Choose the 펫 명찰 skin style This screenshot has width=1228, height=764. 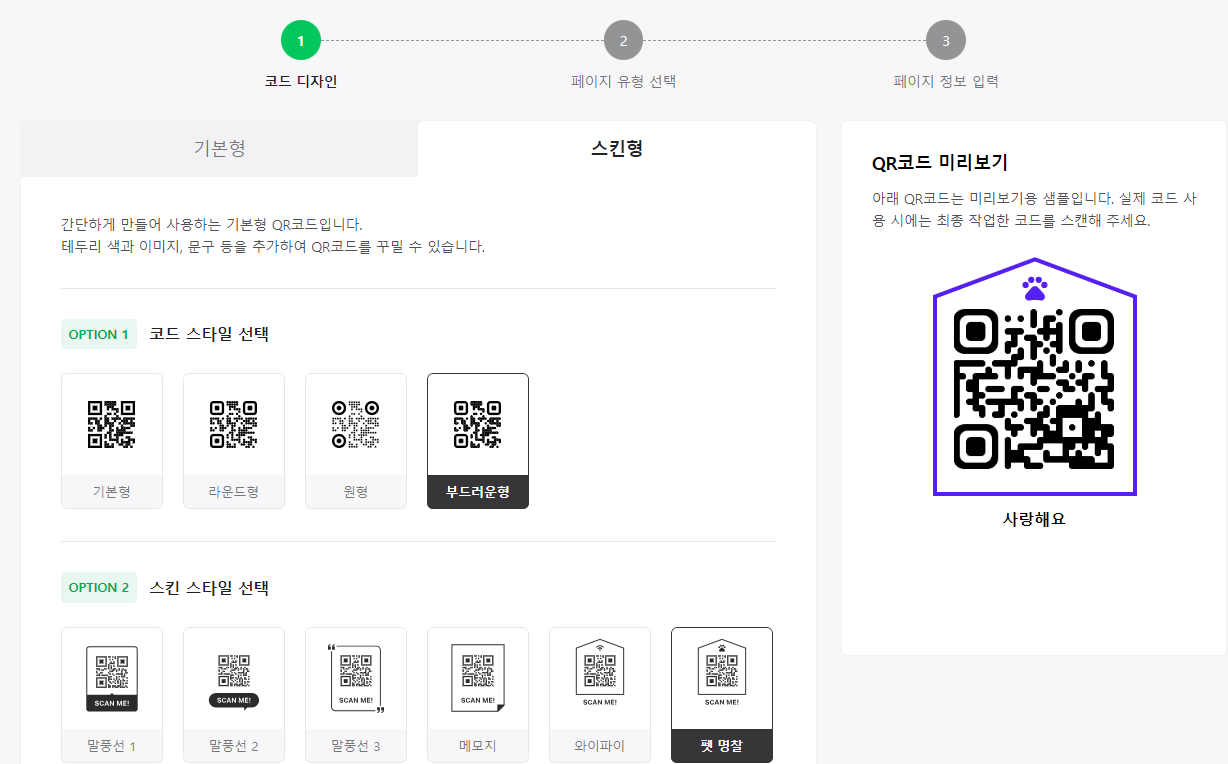(x=722, y=695)
